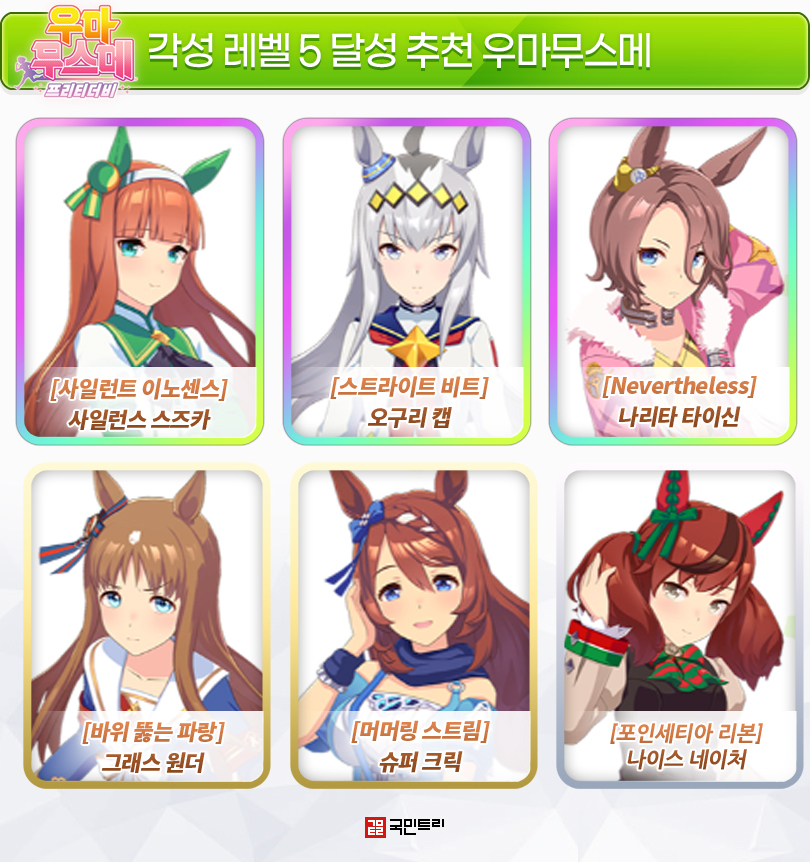The height and width of the screenshot is (862, 810).
Task: Click the 국민트리 red logo icon
Action: [x=375, y=827]
